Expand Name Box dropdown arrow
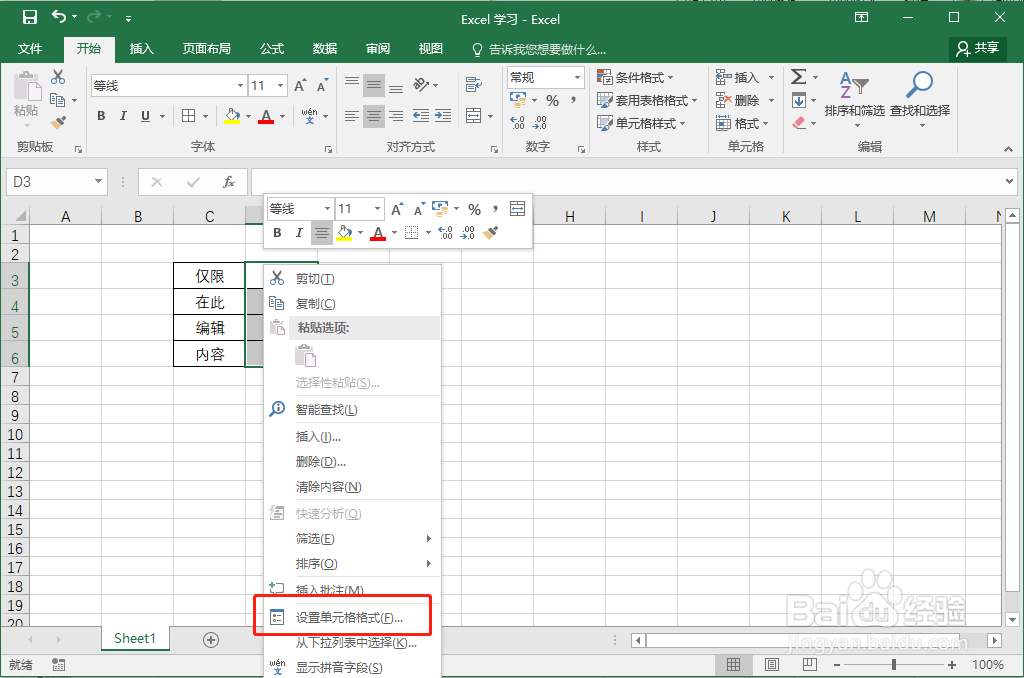 98,182
